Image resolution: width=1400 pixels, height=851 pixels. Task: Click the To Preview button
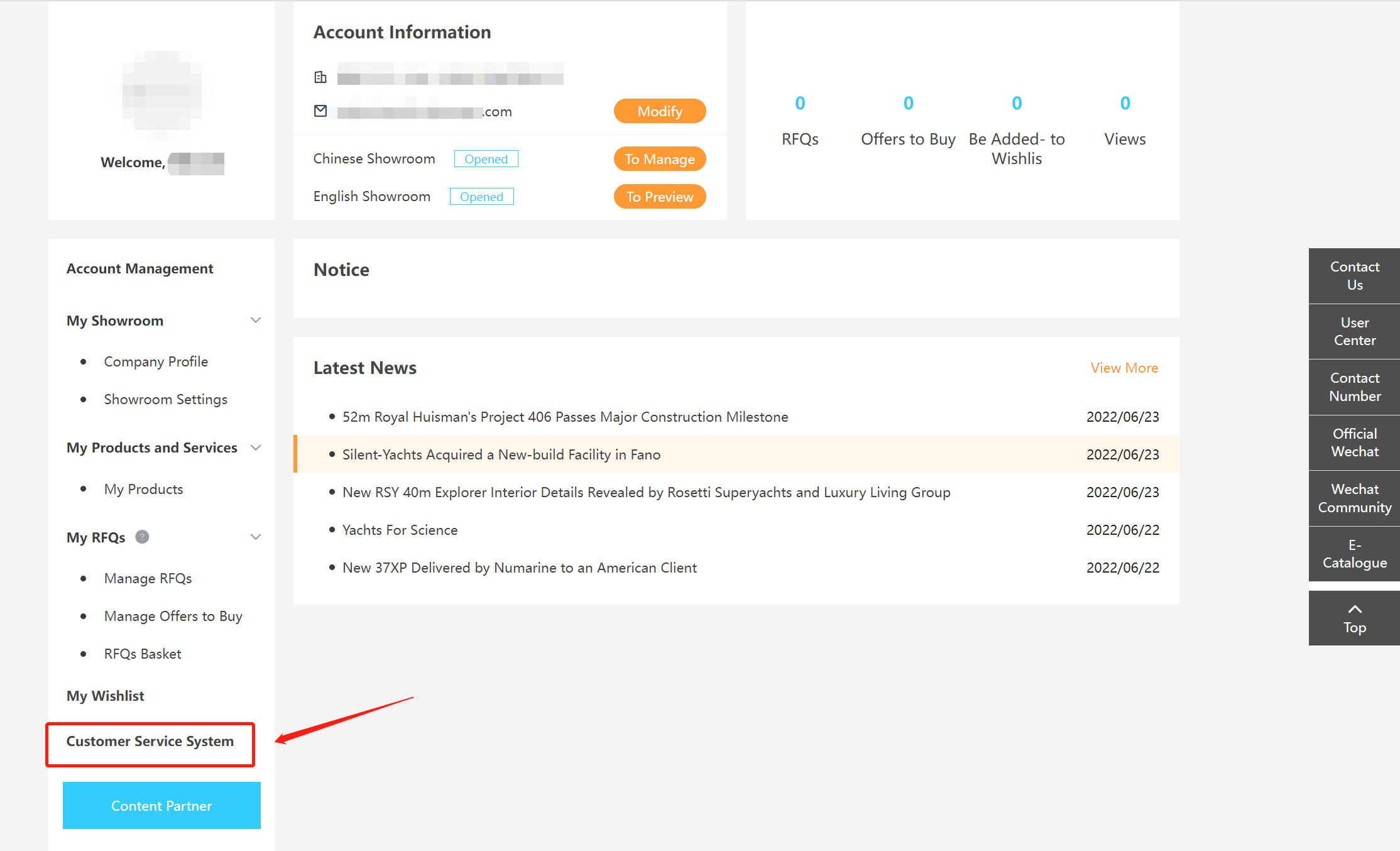(x=659, y=197)
